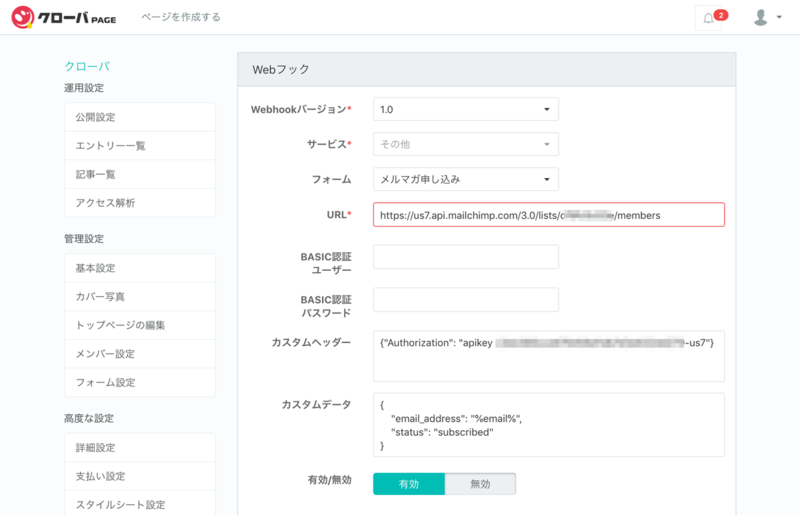Open フォーム設定 sidebar item
800x515 pixels.
click(x=140, y=382)
